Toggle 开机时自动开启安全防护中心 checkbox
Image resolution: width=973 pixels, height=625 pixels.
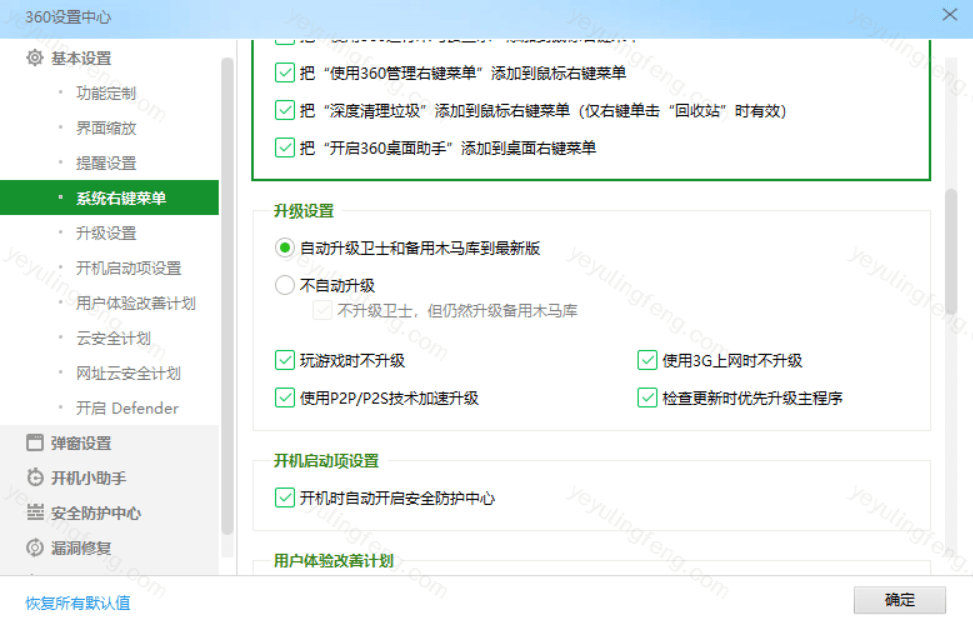coord(284,498)
